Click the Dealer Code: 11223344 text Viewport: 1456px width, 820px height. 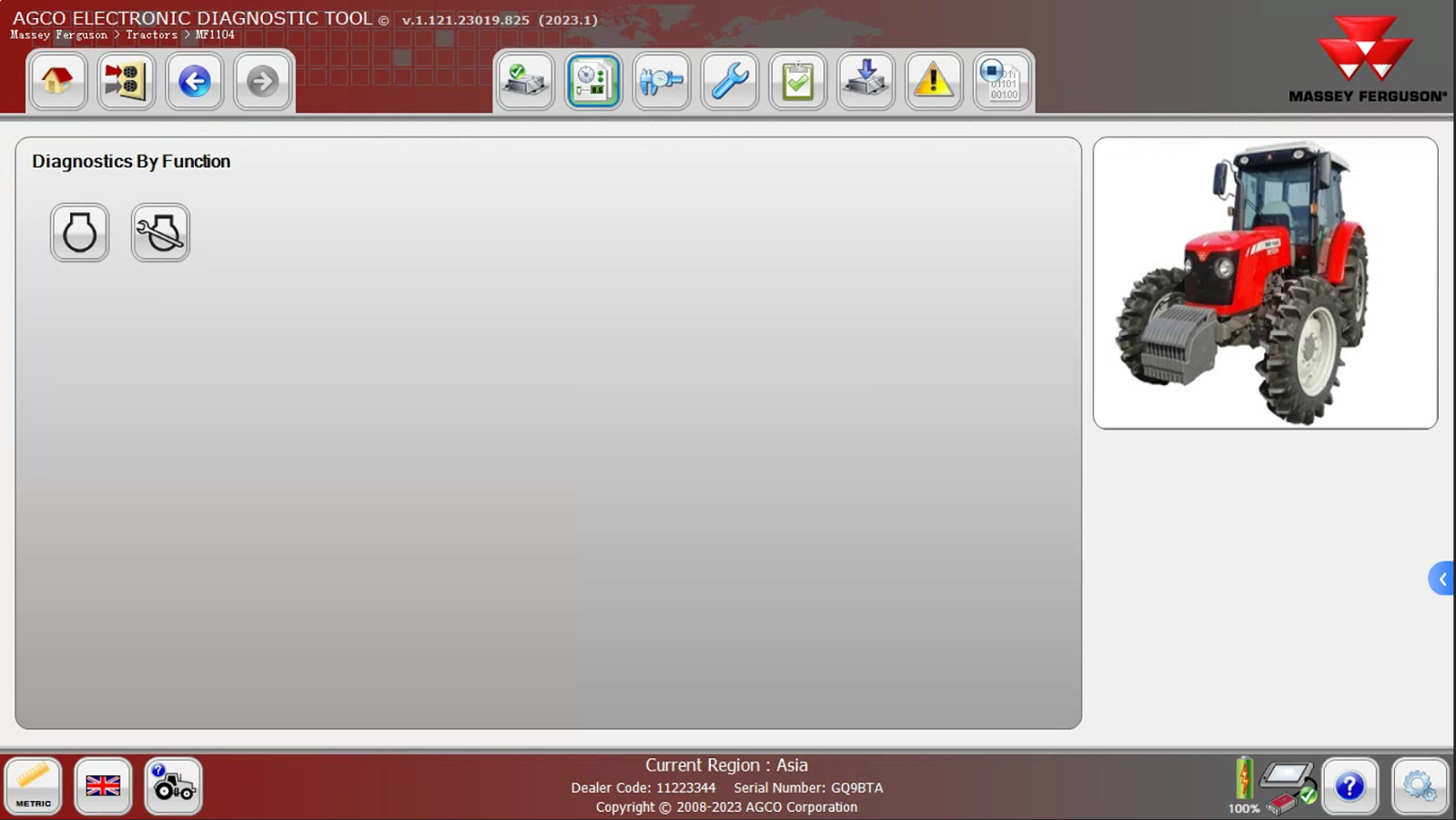coord(643,788)
